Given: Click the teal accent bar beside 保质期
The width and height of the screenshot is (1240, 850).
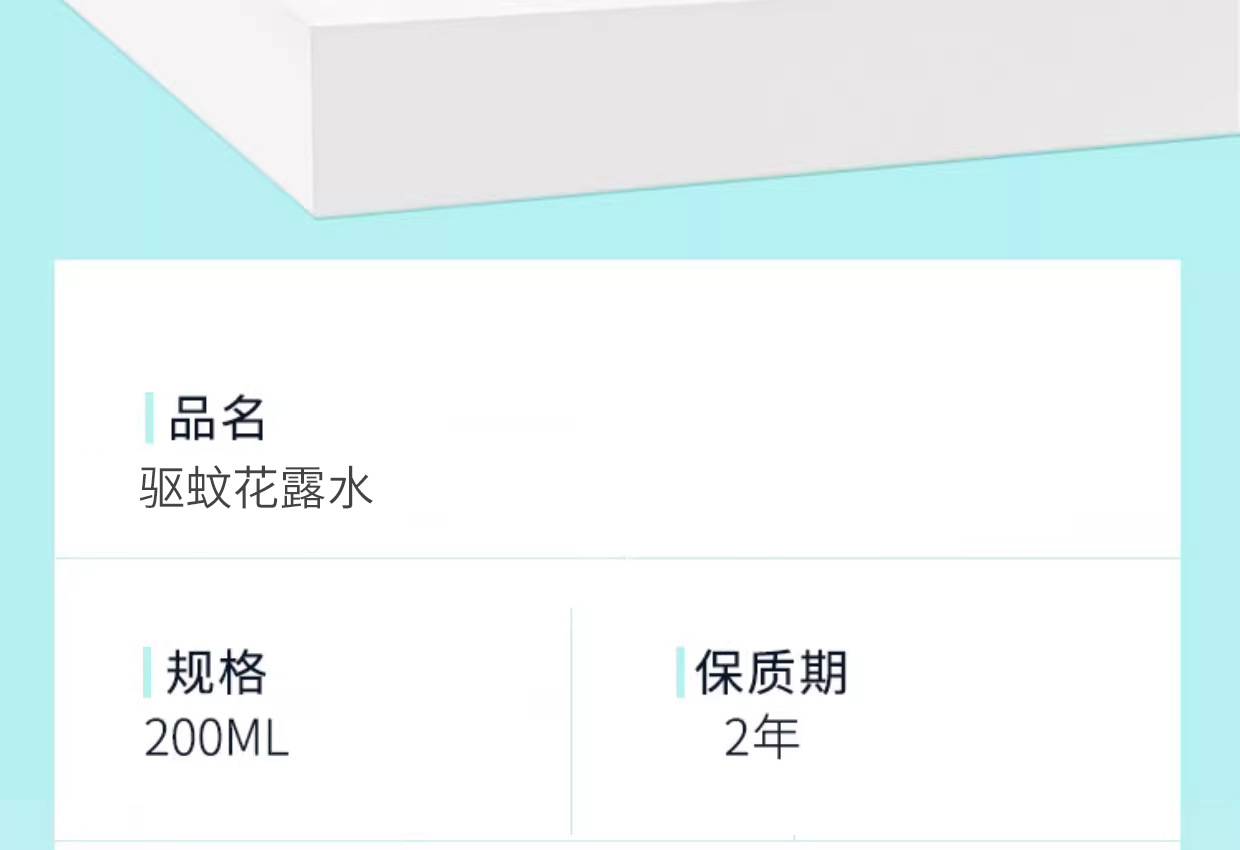Looking at the screenshot, I should [680, 672].
